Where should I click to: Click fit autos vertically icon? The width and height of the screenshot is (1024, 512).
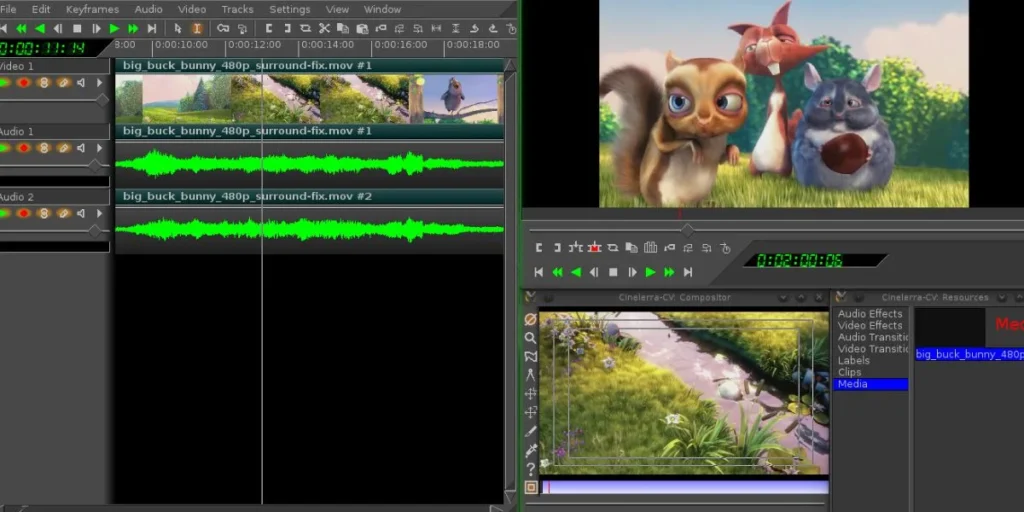(456, 29)
